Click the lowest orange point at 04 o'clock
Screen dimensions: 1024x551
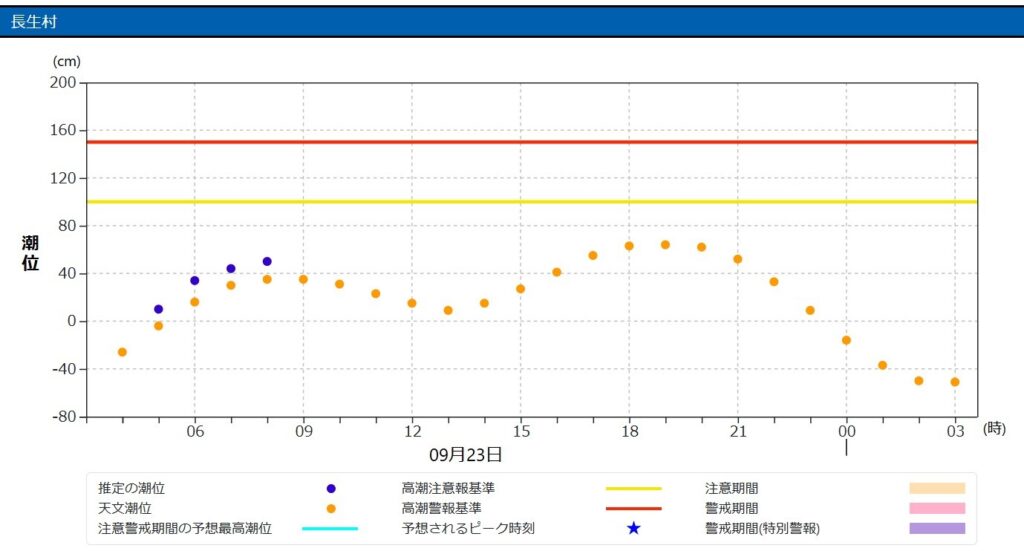click(122, 353)
